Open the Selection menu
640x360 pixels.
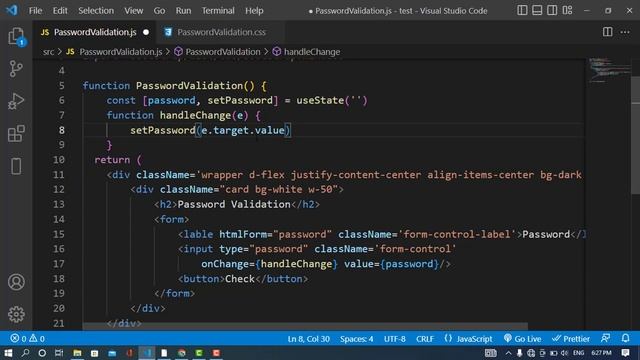click(x=96, y=11)
